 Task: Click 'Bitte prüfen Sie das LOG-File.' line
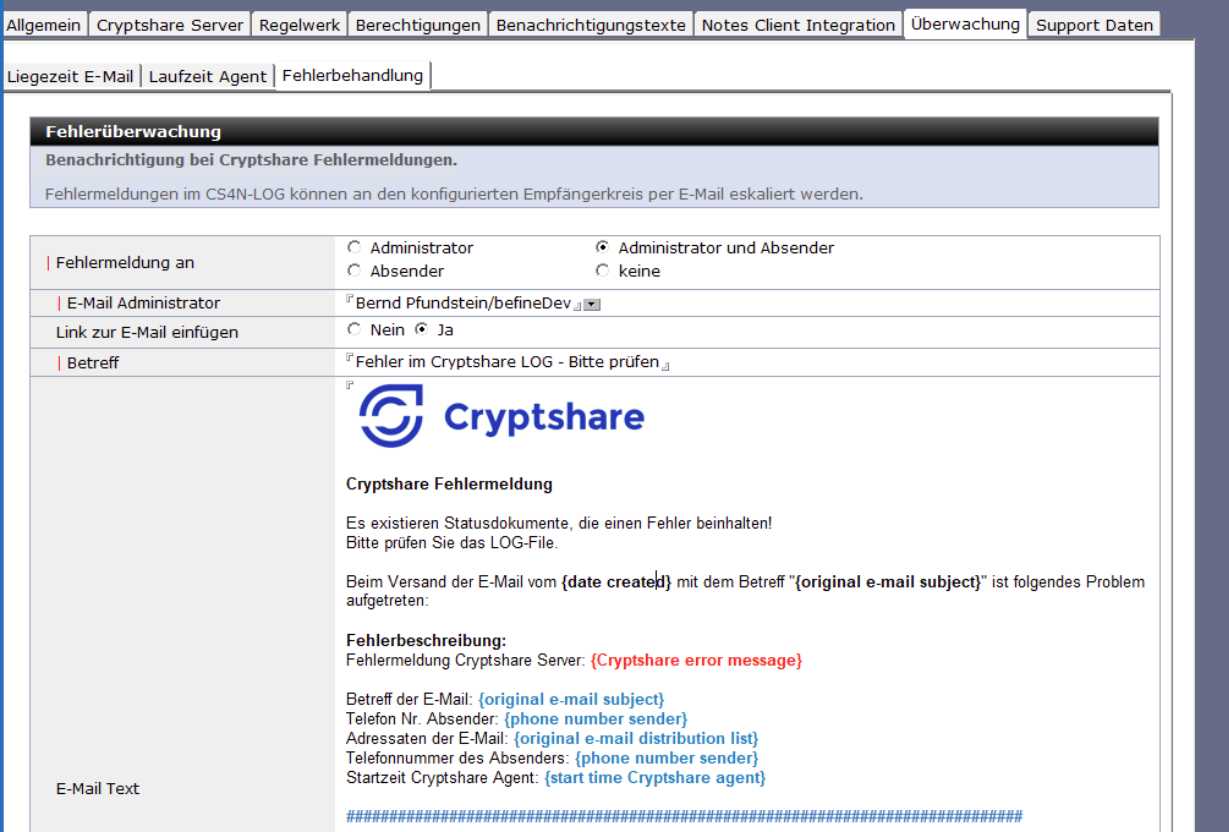pyautogui.click(x=452, y=543)
